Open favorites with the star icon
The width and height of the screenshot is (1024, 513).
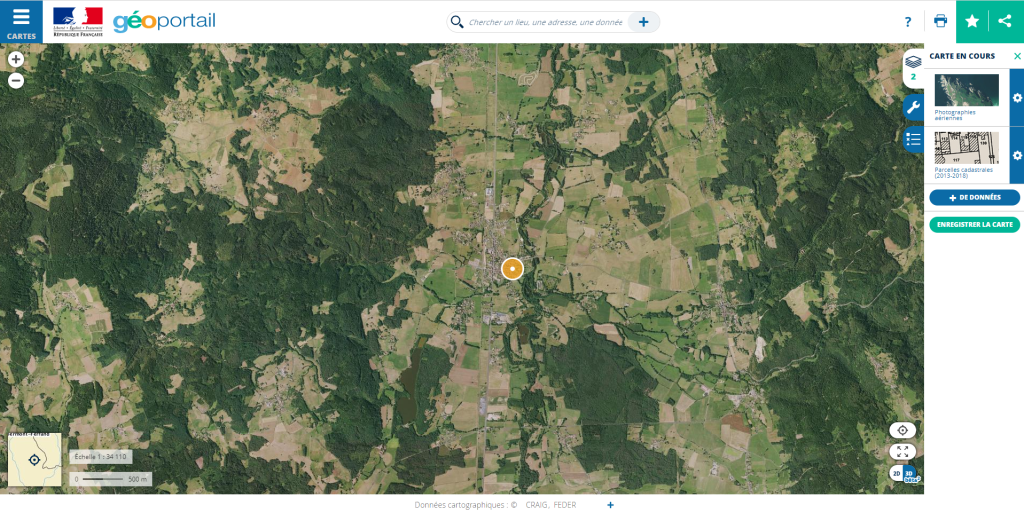click(x=972, y=22)
